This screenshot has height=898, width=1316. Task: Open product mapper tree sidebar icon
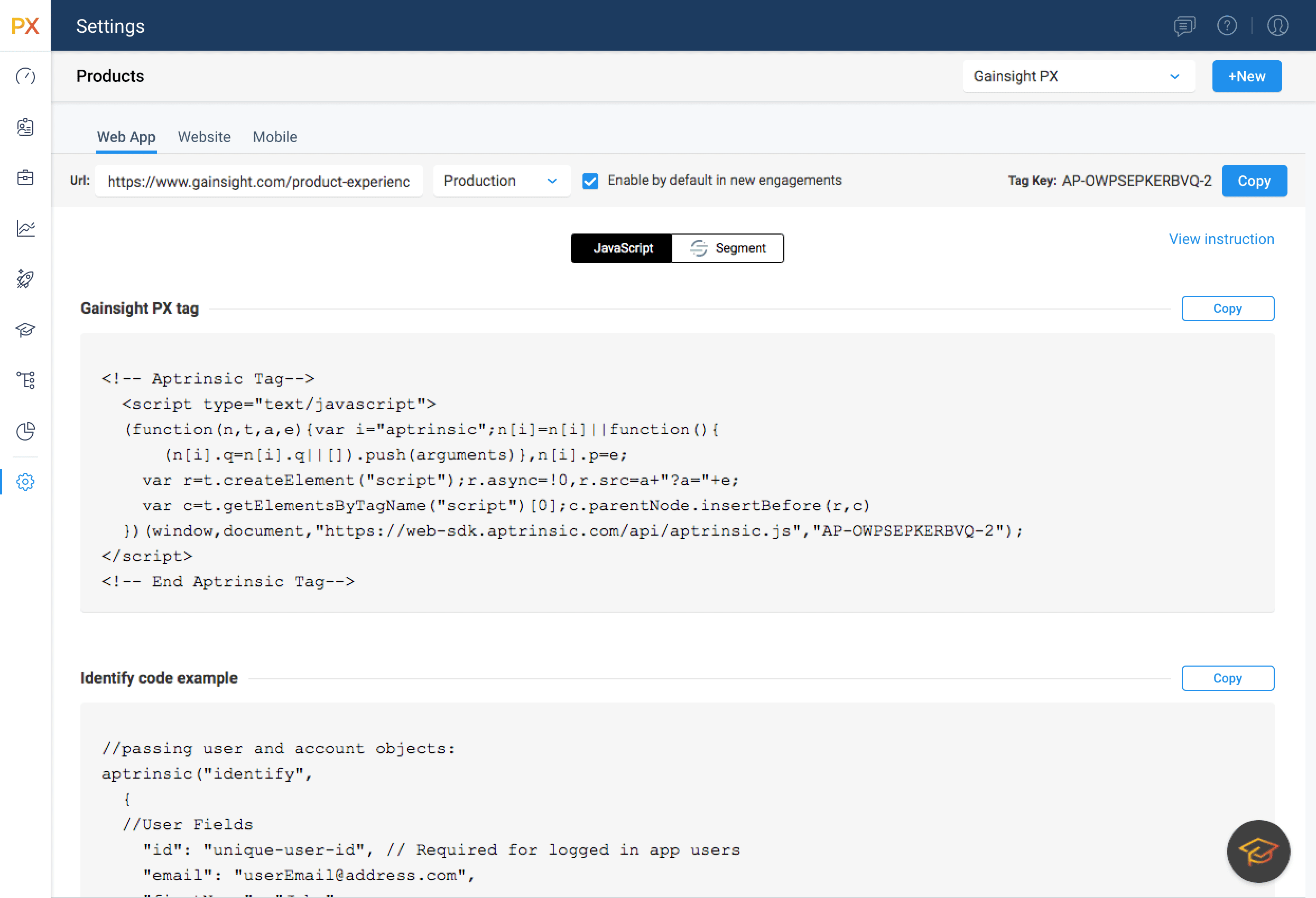(x=25, y=380)
